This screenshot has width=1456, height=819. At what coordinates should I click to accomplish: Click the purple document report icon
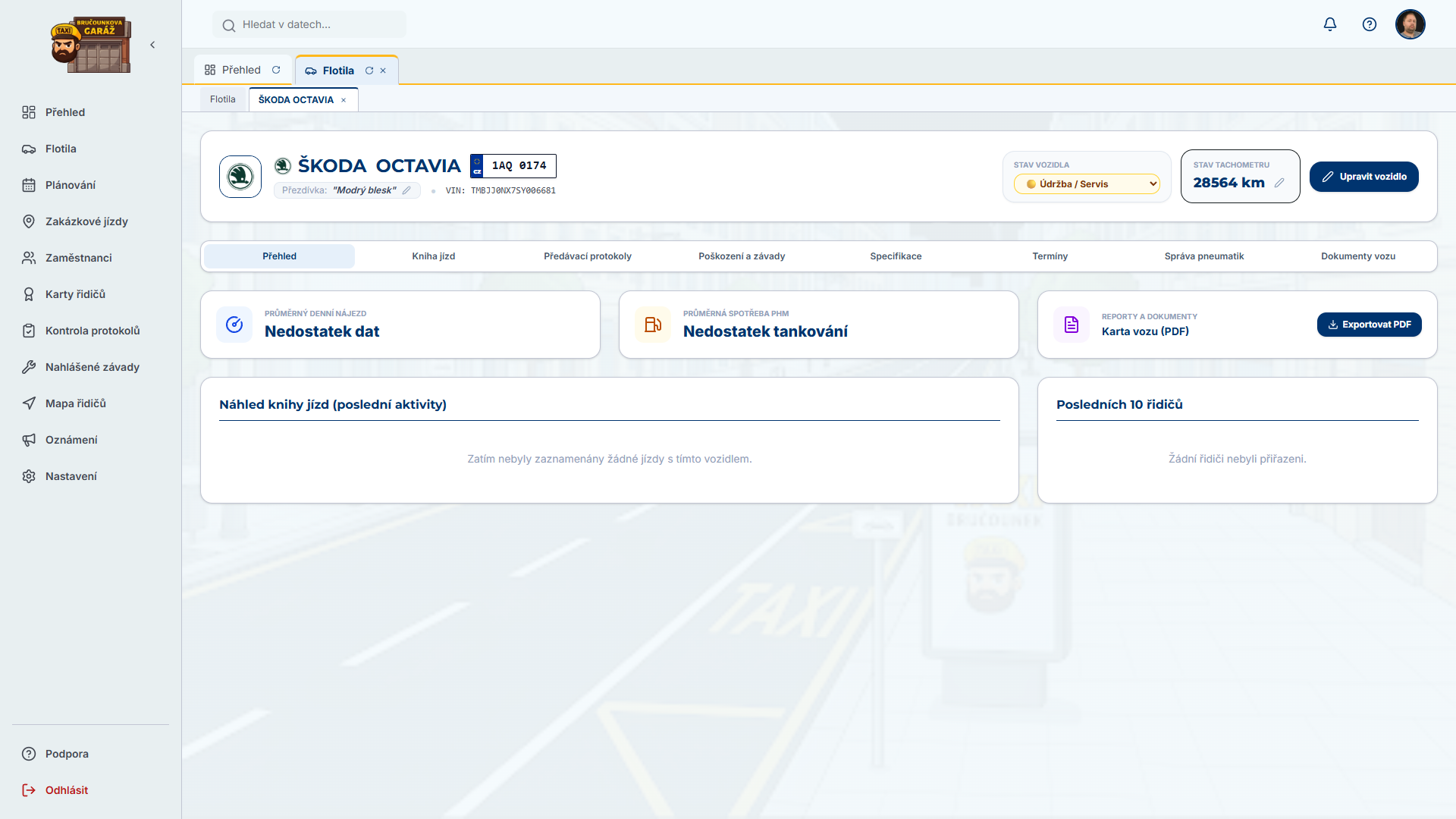click(1072, 325)
